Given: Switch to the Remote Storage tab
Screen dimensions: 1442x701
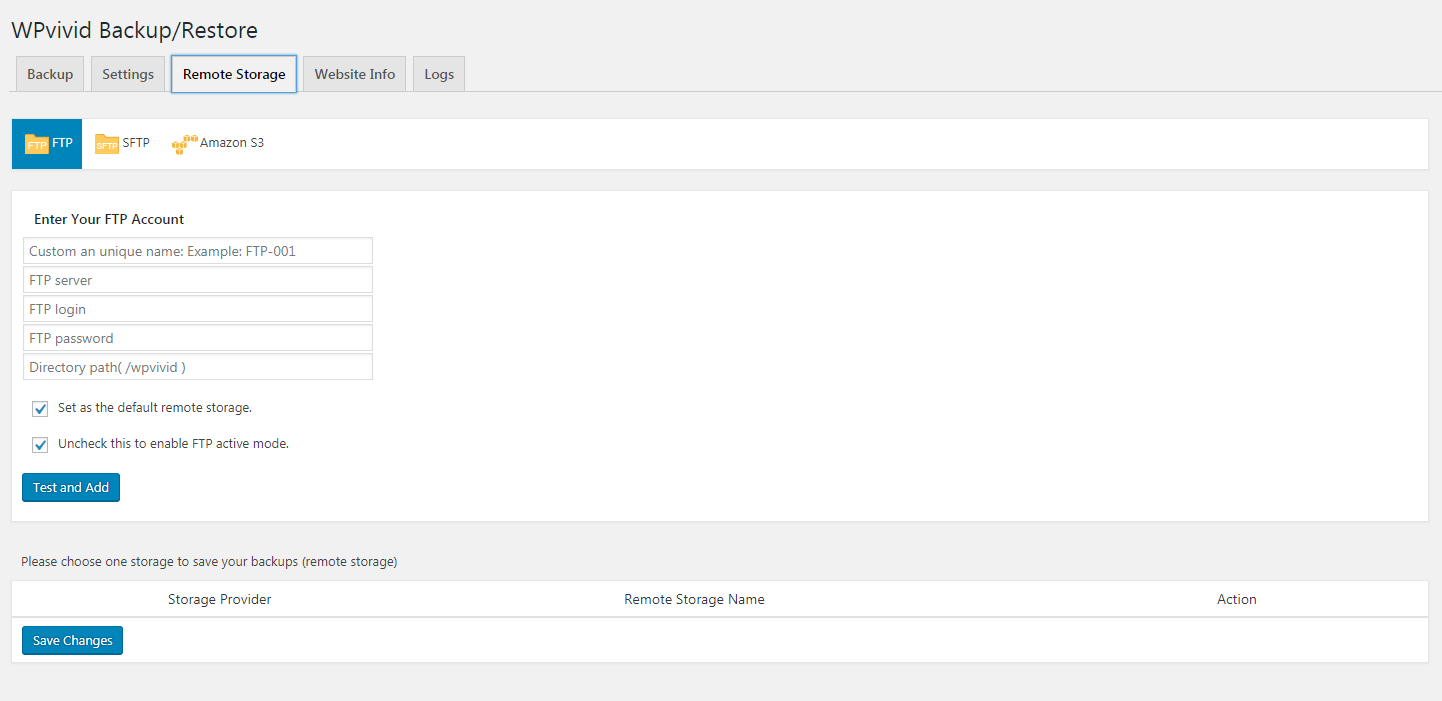Looking at the screenshot, I should (x=233, y=73).
